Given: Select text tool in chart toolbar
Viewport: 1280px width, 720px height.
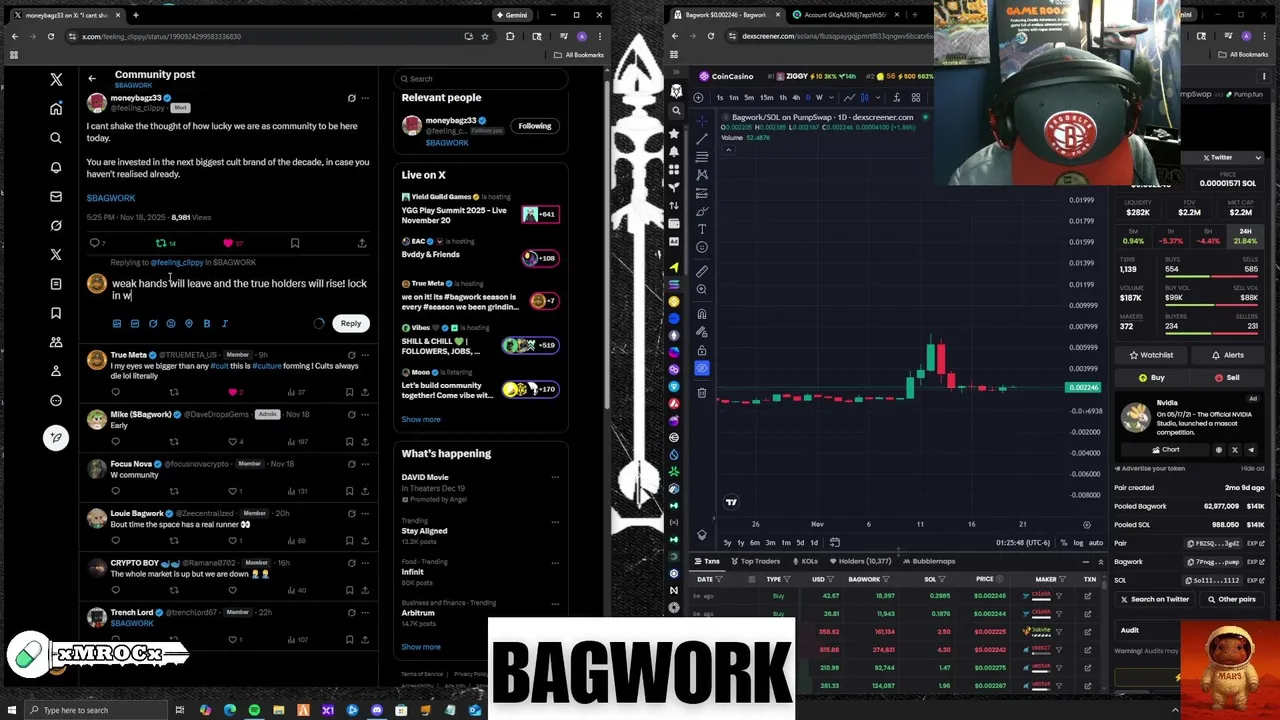Looking at the screenshot, I should (702, 229).
